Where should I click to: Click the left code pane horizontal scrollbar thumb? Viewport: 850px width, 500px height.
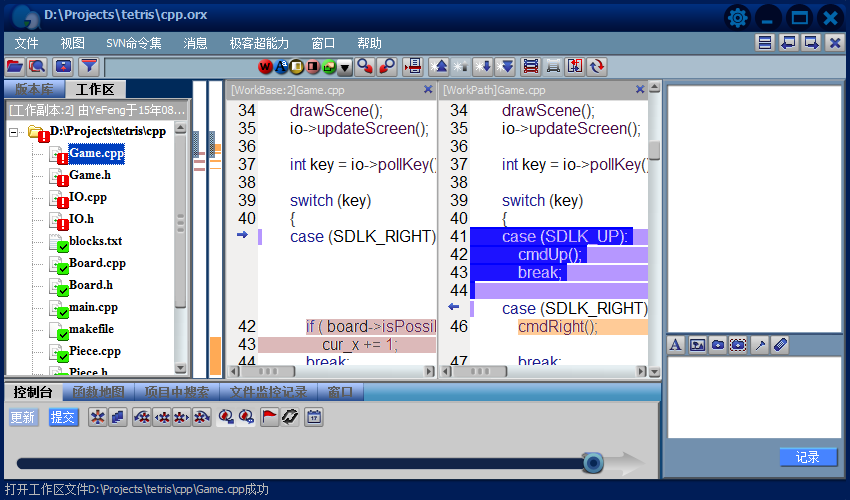click(x=268, y=371)
